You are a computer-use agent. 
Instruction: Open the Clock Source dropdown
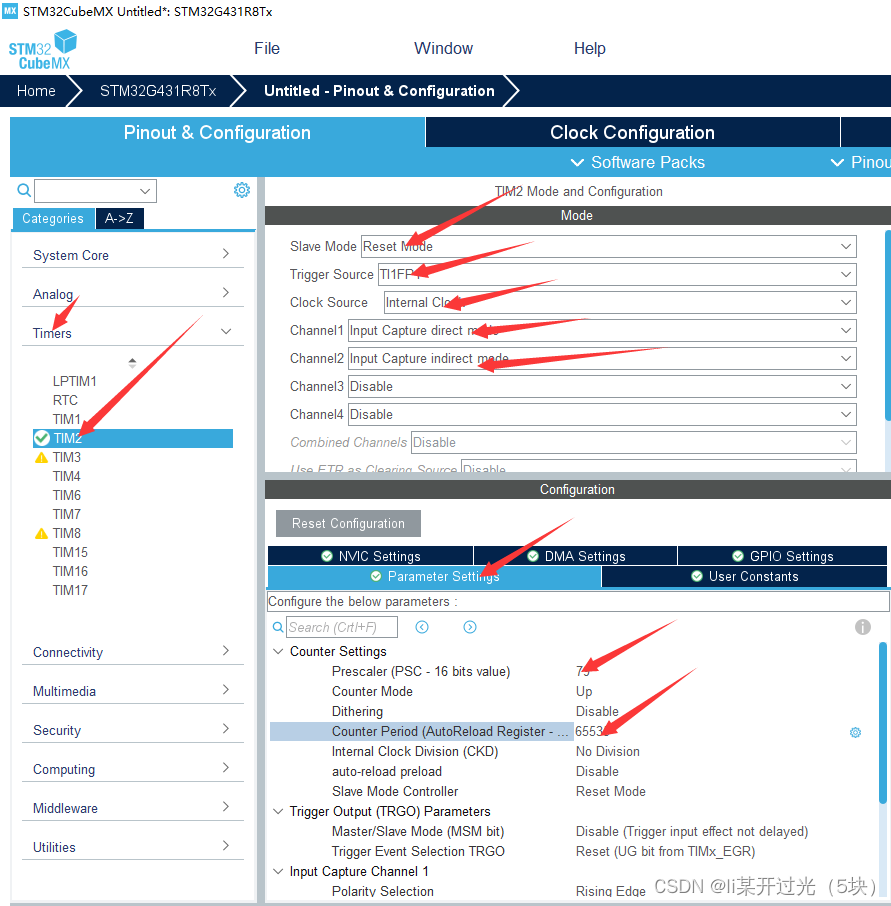click(x=620, y=302)
